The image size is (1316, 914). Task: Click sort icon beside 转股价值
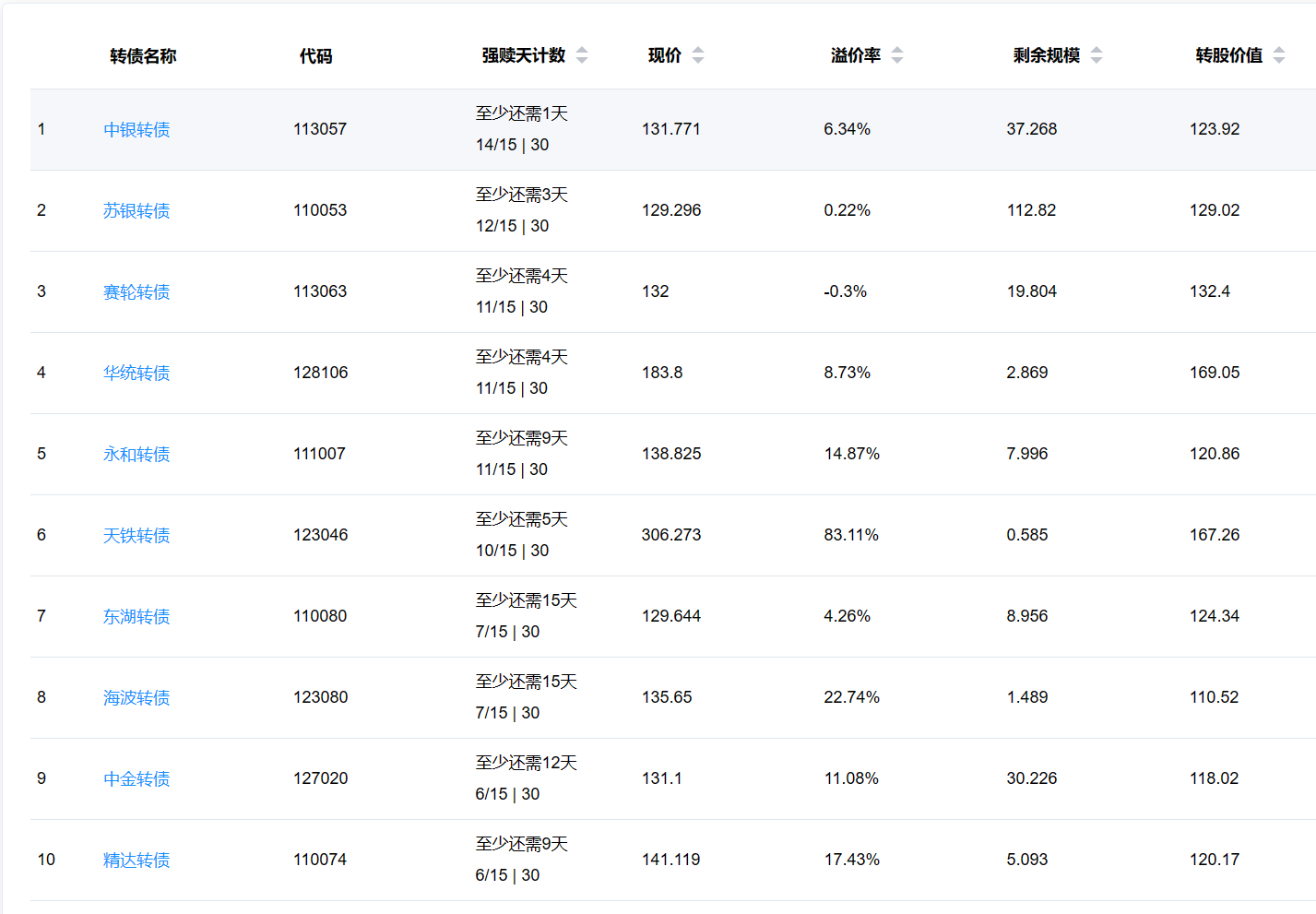point(1279,55)
